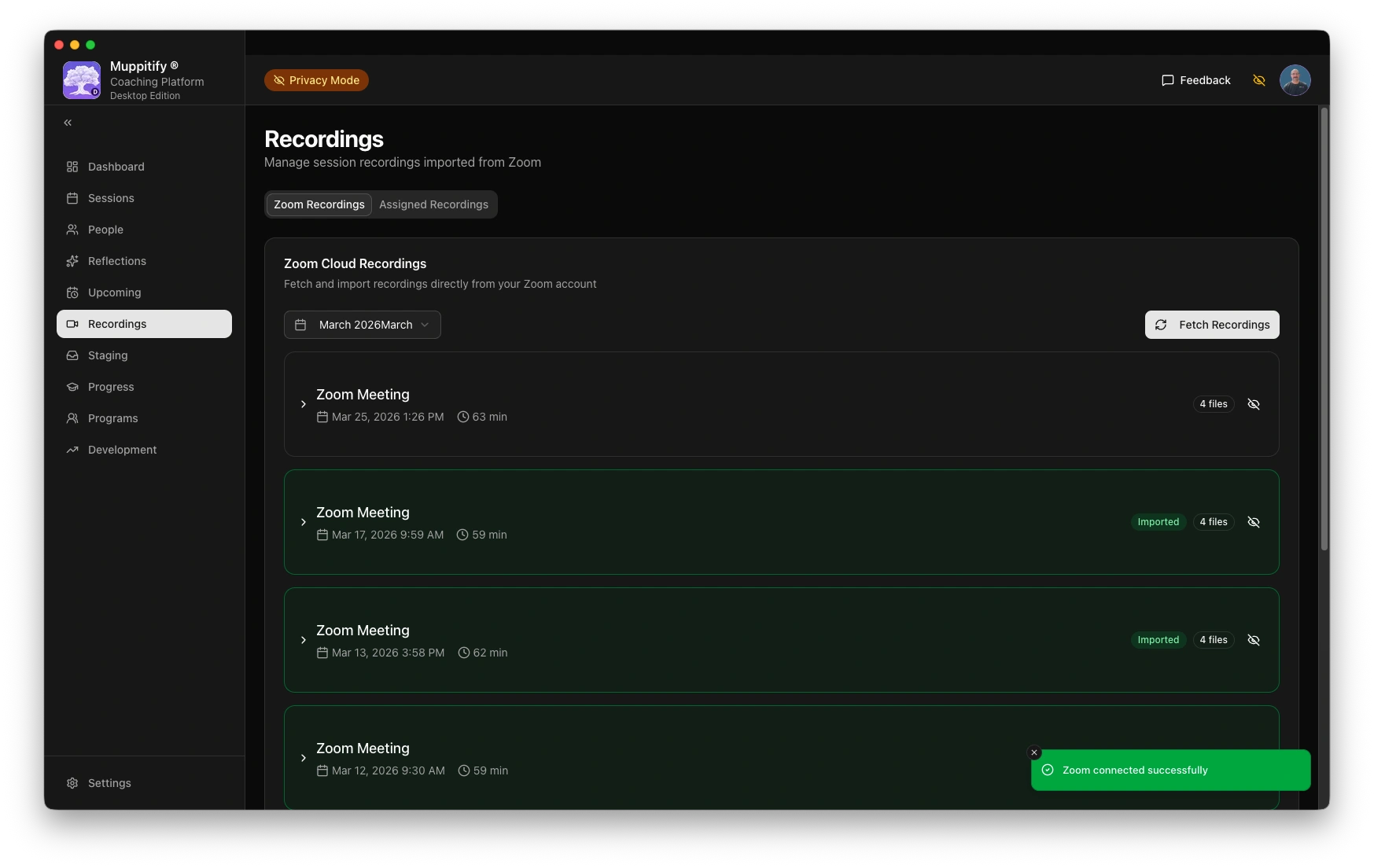Expand the Mar 13 Zoom Meeting row
Viewport: 1374px width, 868px height.
tap(304, 640)
